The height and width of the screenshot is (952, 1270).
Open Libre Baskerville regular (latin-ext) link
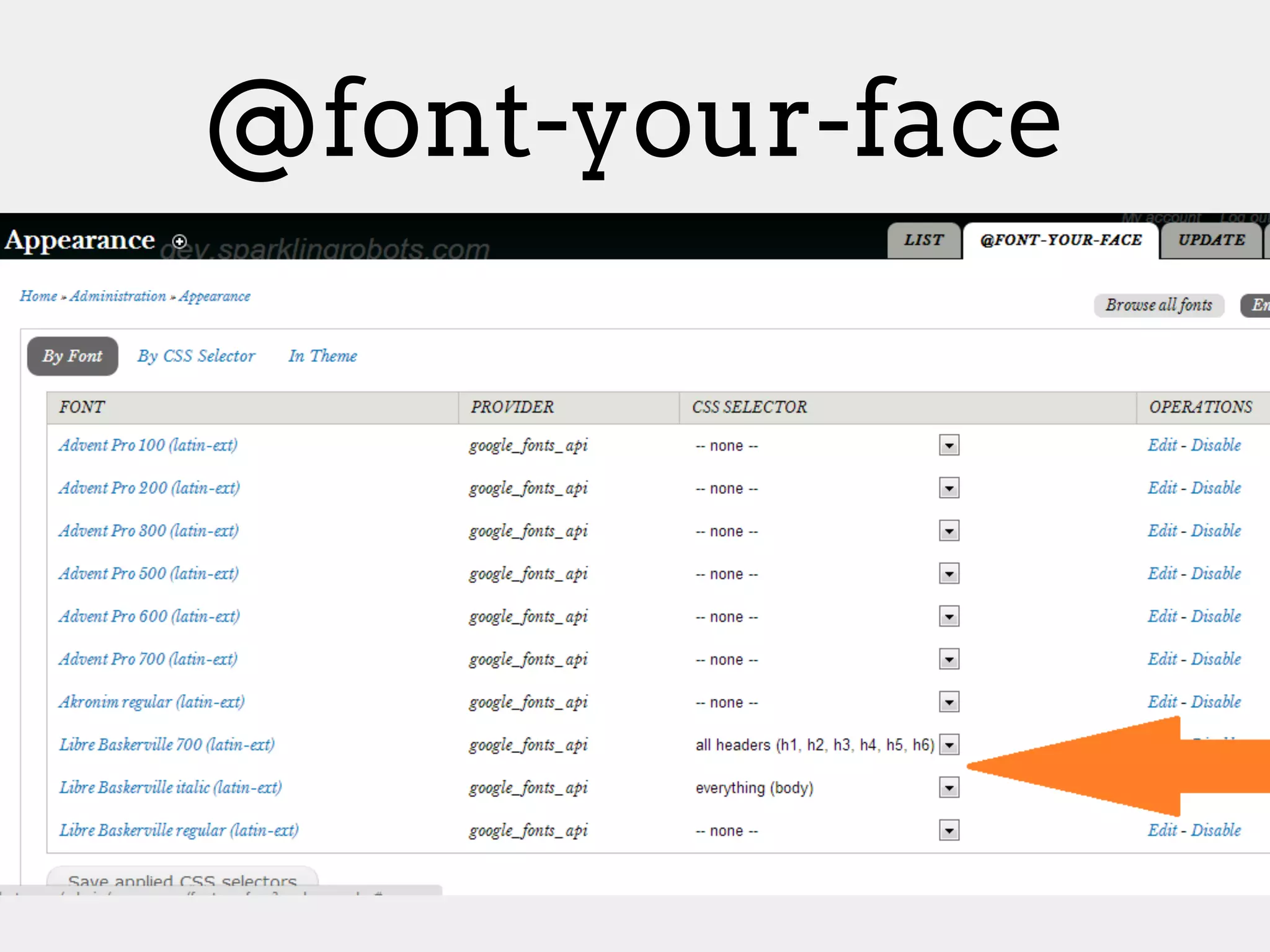(179, 831)
